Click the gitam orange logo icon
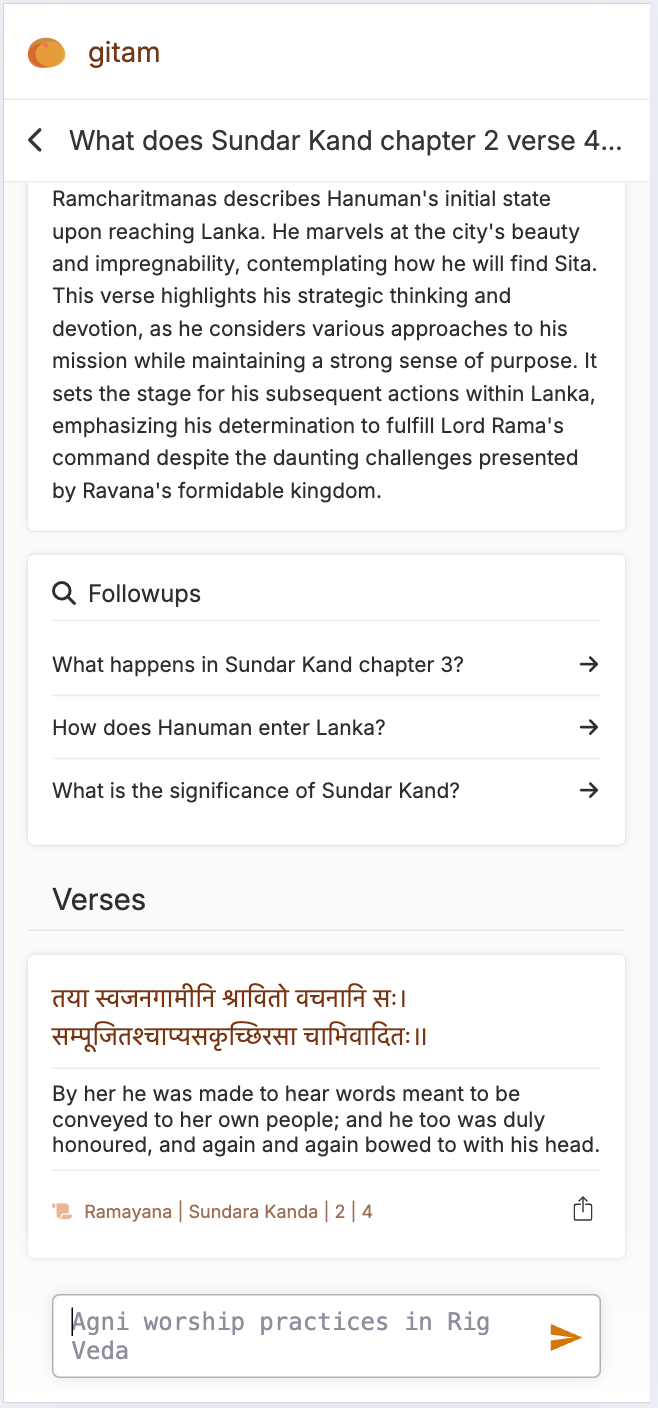This screenshot has height=1408, width=658. pyautogui.click(x=46, y=52)
